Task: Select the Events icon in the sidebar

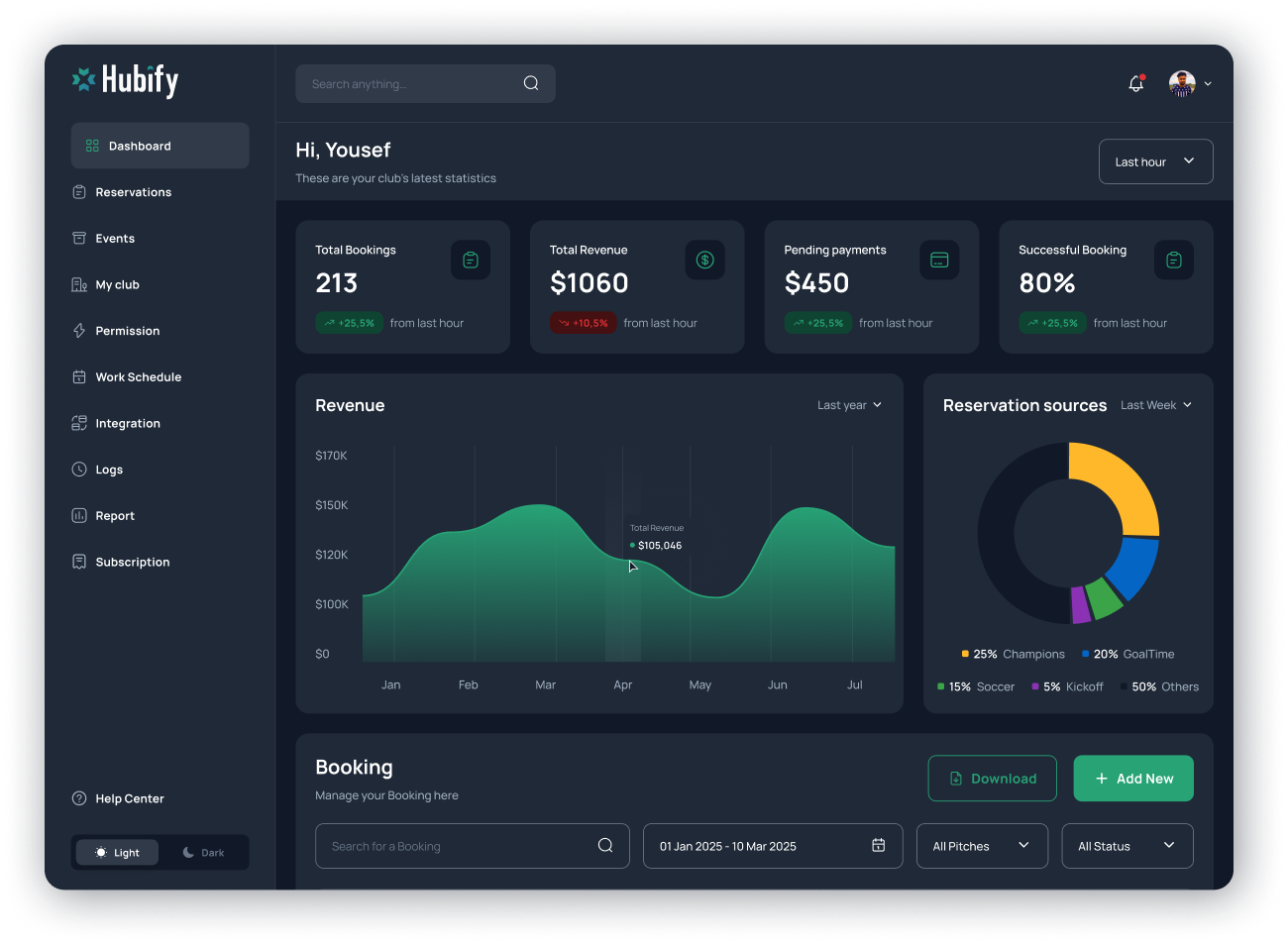Action: point(79,238)
